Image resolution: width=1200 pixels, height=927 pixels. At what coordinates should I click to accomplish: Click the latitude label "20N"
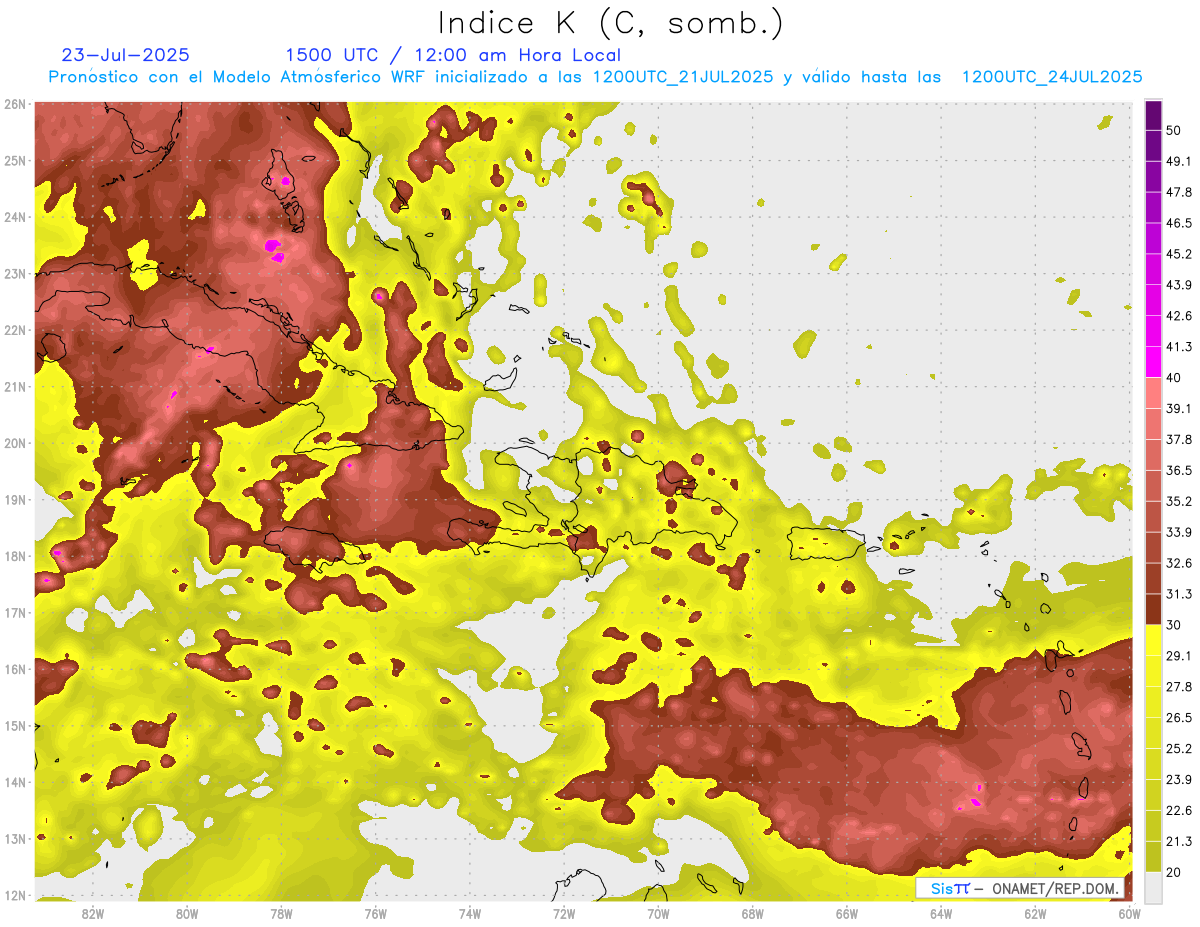click(x=14, y=443)
